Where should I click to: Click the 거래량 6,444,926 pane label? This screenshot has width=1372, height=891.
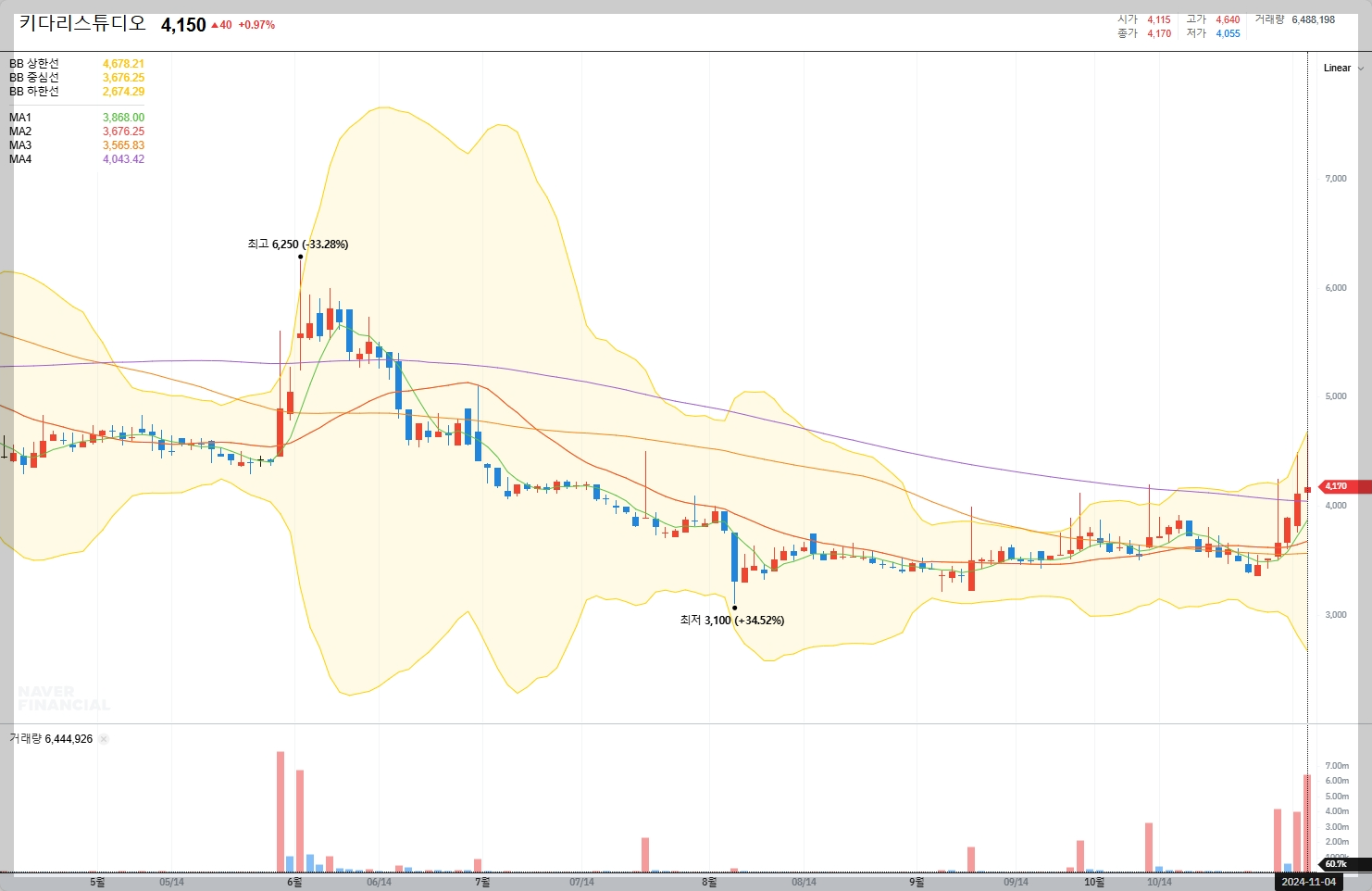point(51,739)
